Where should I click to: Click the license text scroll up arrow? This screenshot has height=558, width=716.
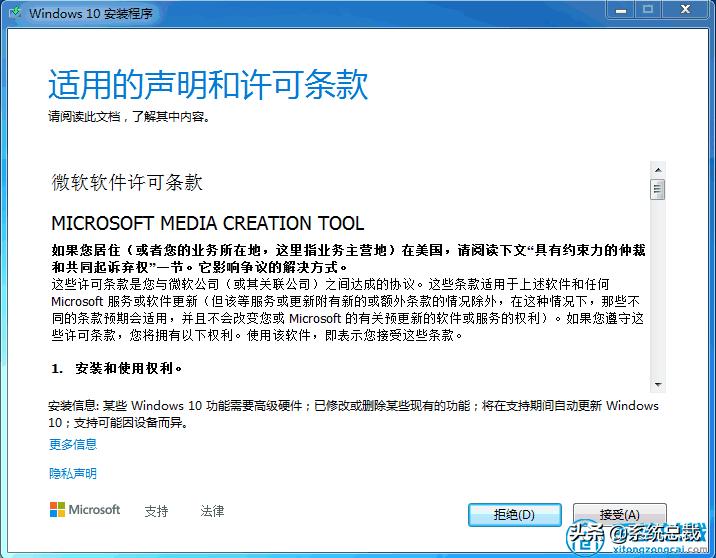coord(658,170)
